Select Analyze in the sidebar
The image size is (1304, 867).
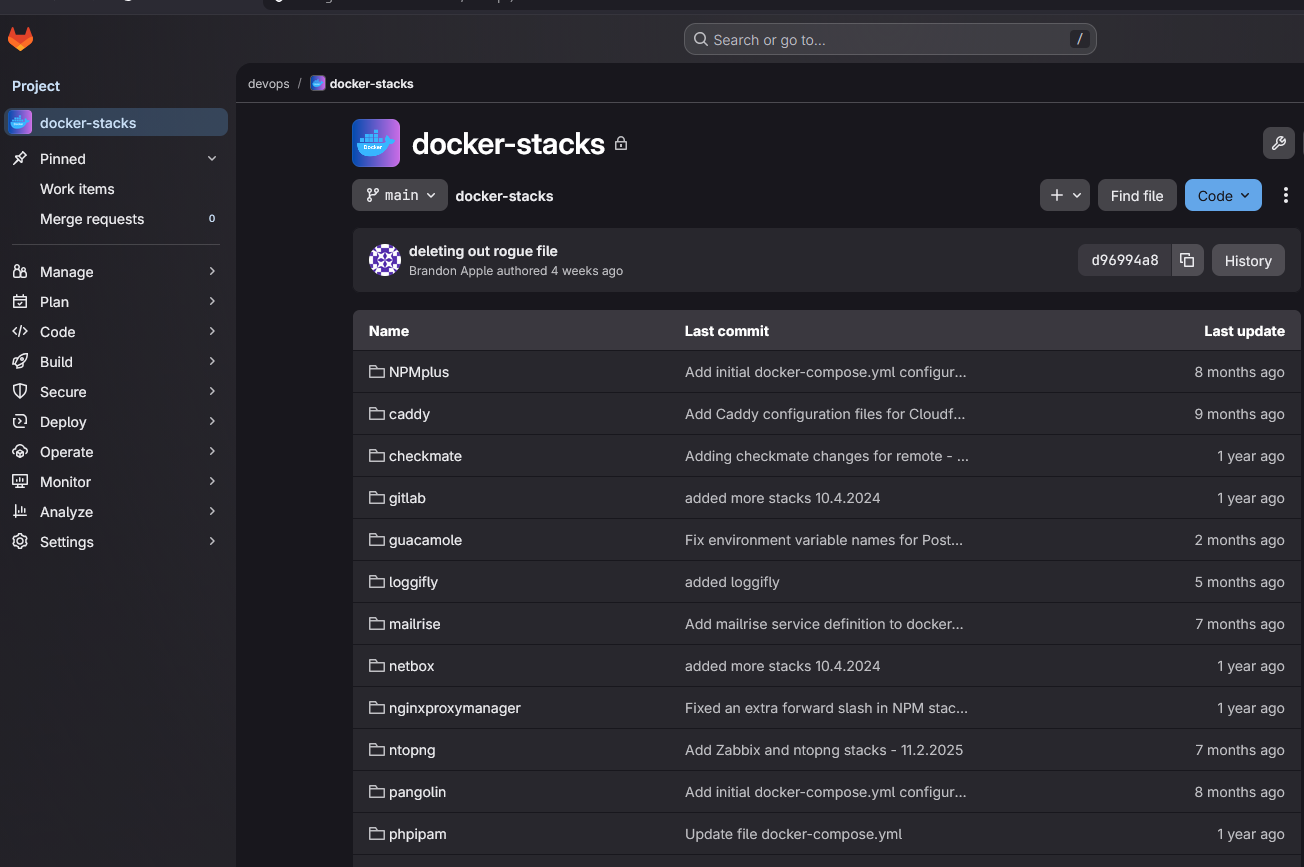(116, 512)
